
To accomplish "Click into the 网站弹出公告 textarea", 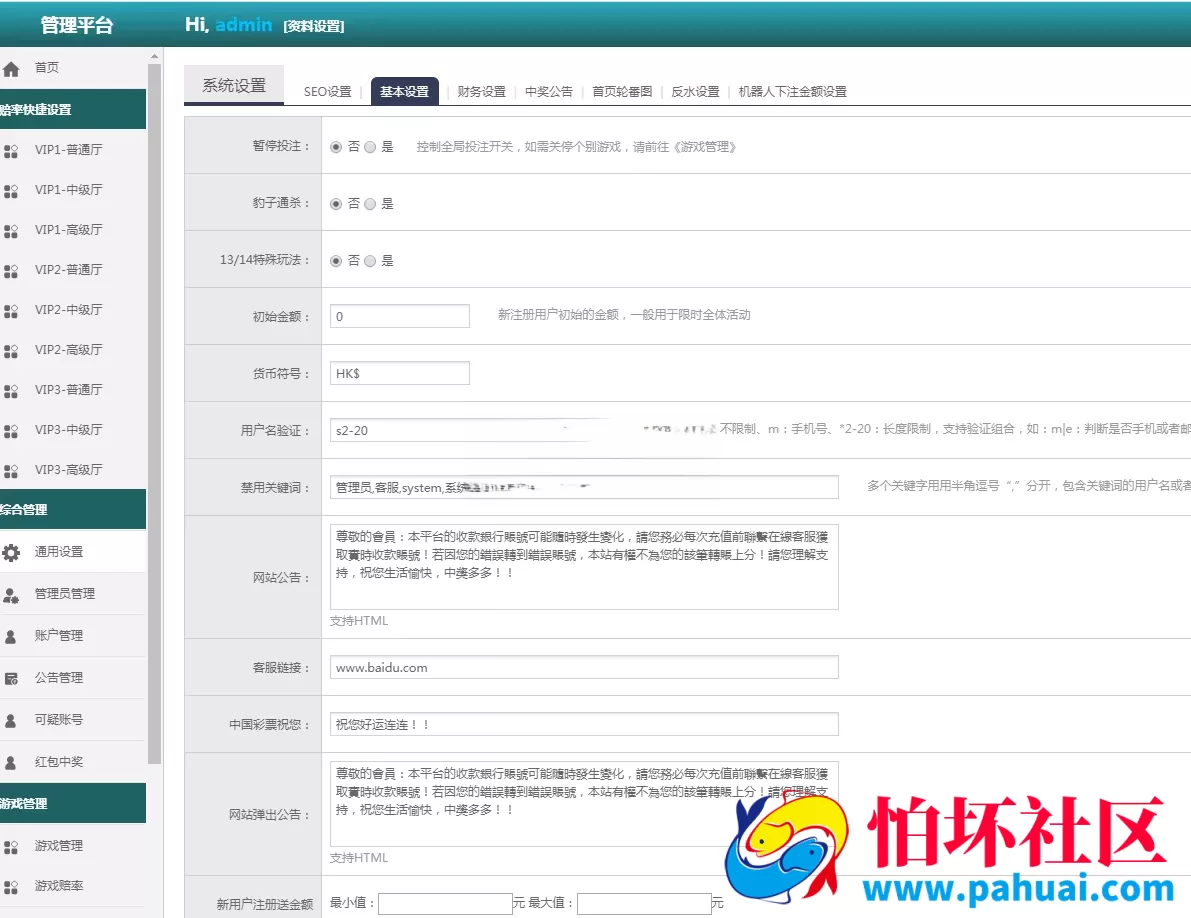I will pos(584,804).
